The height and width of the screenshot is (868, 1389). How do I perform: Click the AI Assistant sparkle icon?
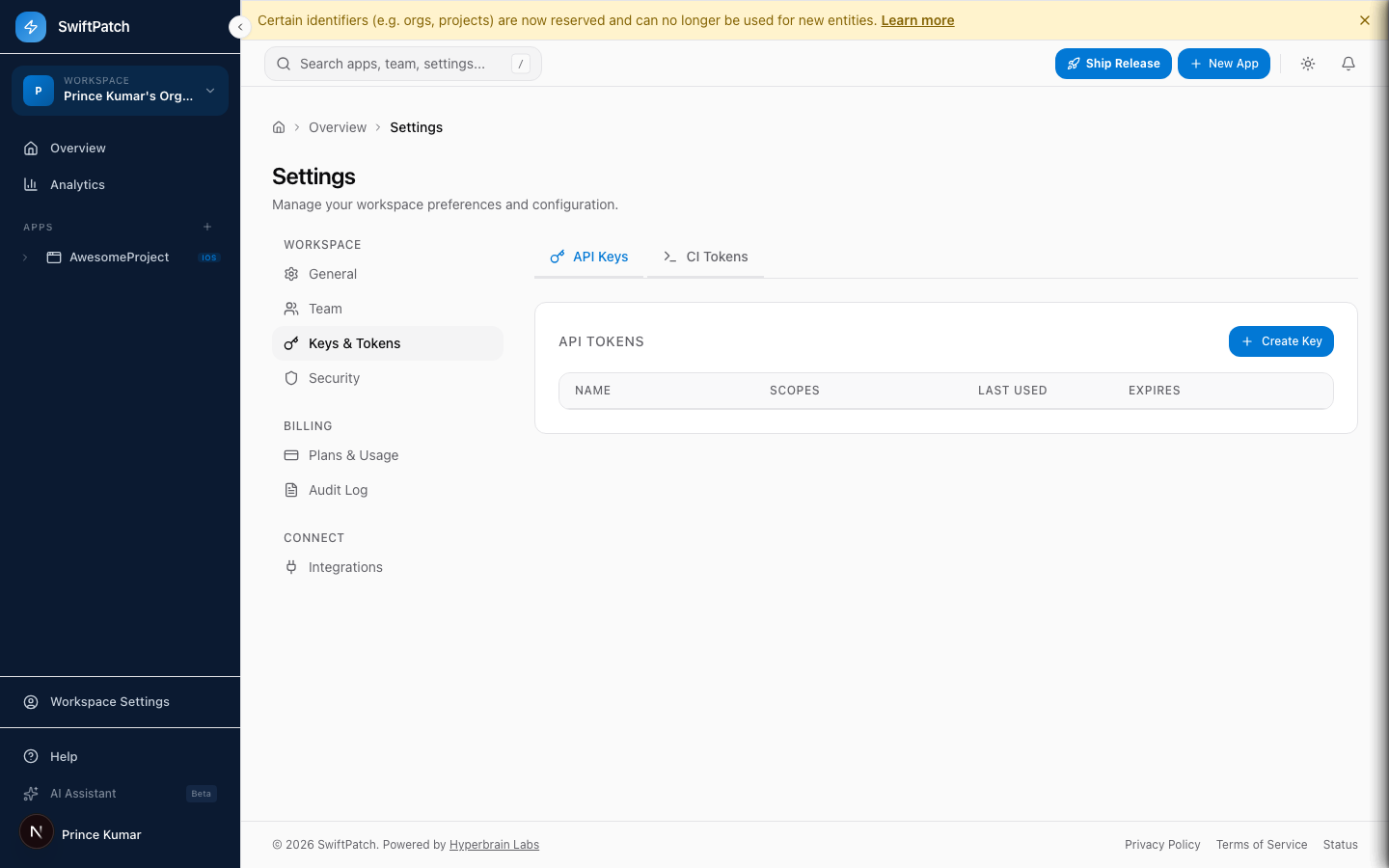coord(30,793)
